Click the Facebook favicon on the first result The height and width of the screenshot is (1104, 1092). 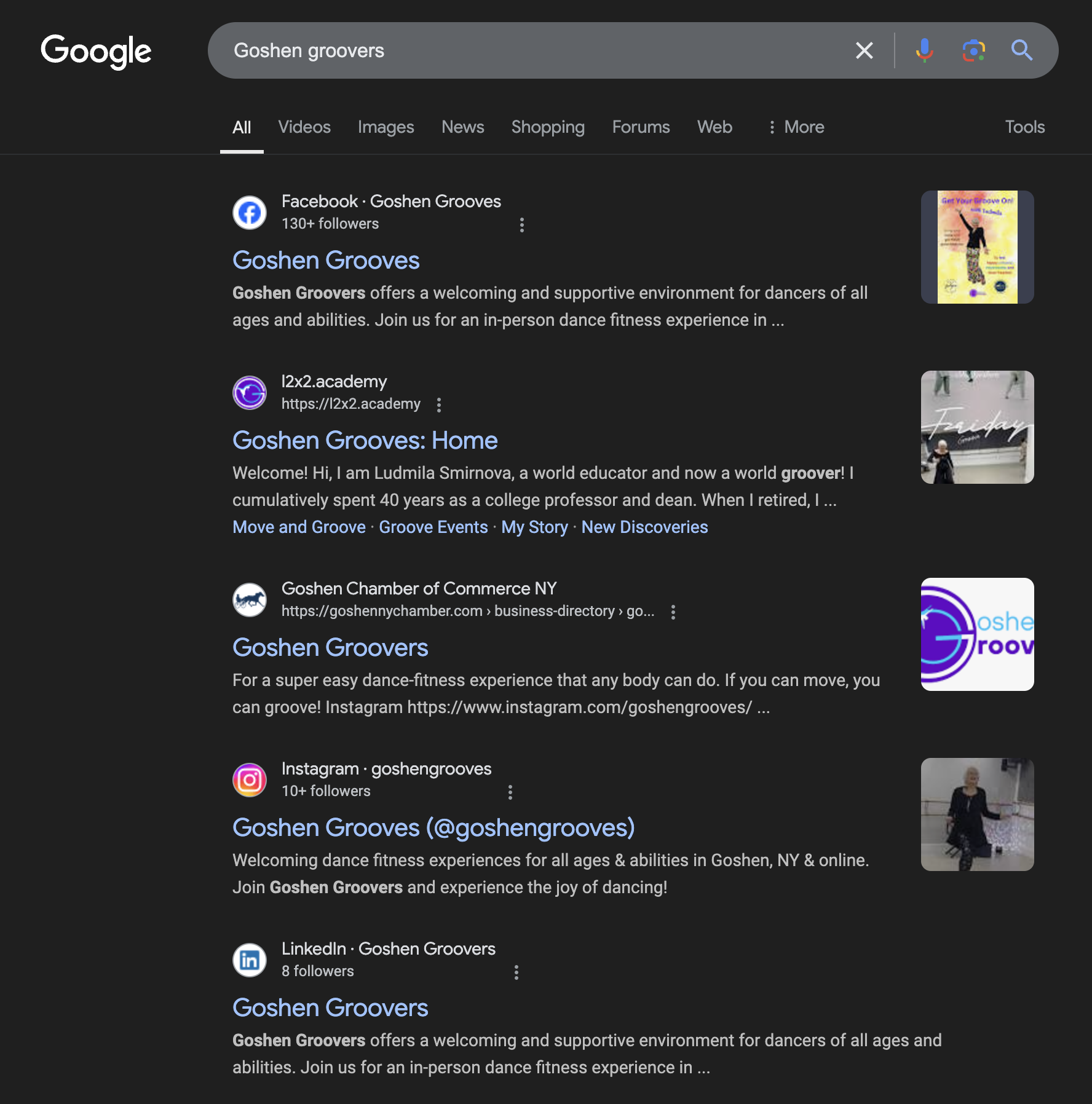pyautogui.click(x=250, y=212)
